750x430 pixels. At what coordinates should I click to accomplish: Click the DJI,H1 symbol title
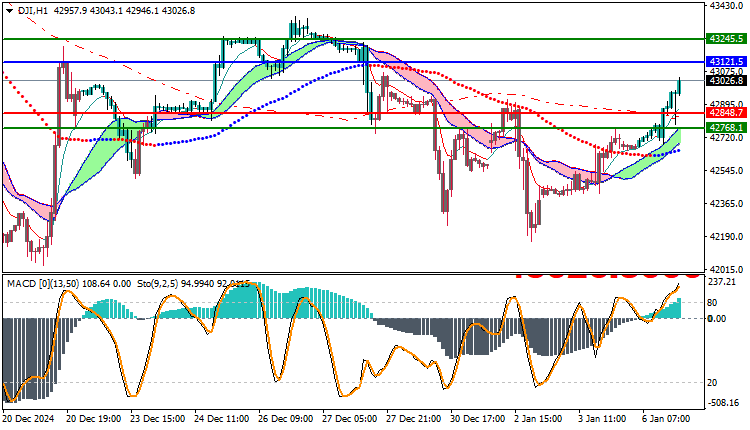(33, 11)
